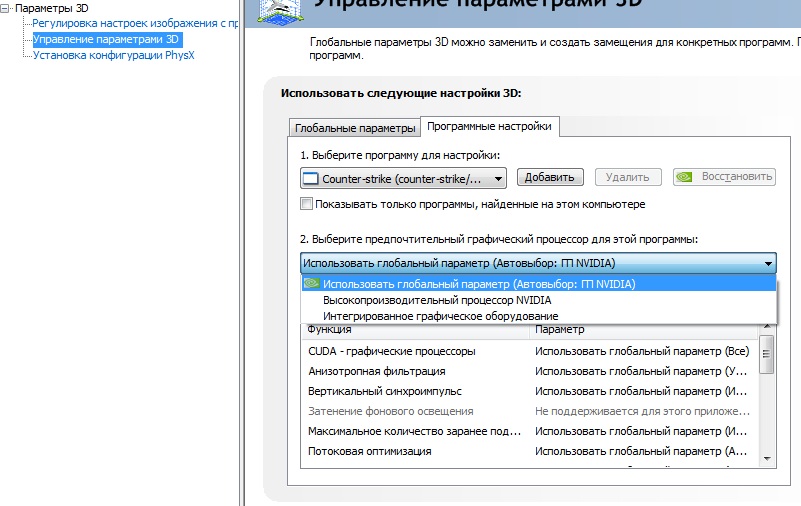Image resolution: width=801 pixels, height=506 pixels.
Task: Click the settings list scrollbar thumb
Action: pyautogui.click(x=766, y=354)
